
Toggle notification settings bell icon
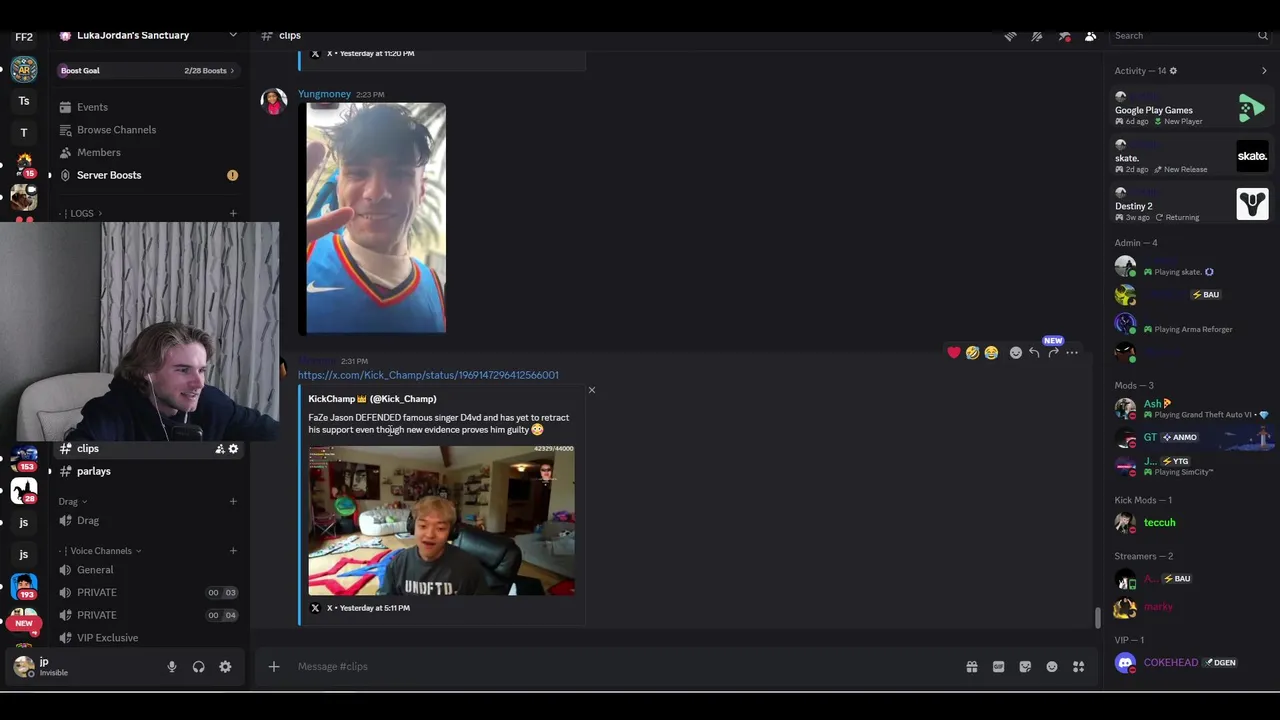click(x=1037, y=36)
